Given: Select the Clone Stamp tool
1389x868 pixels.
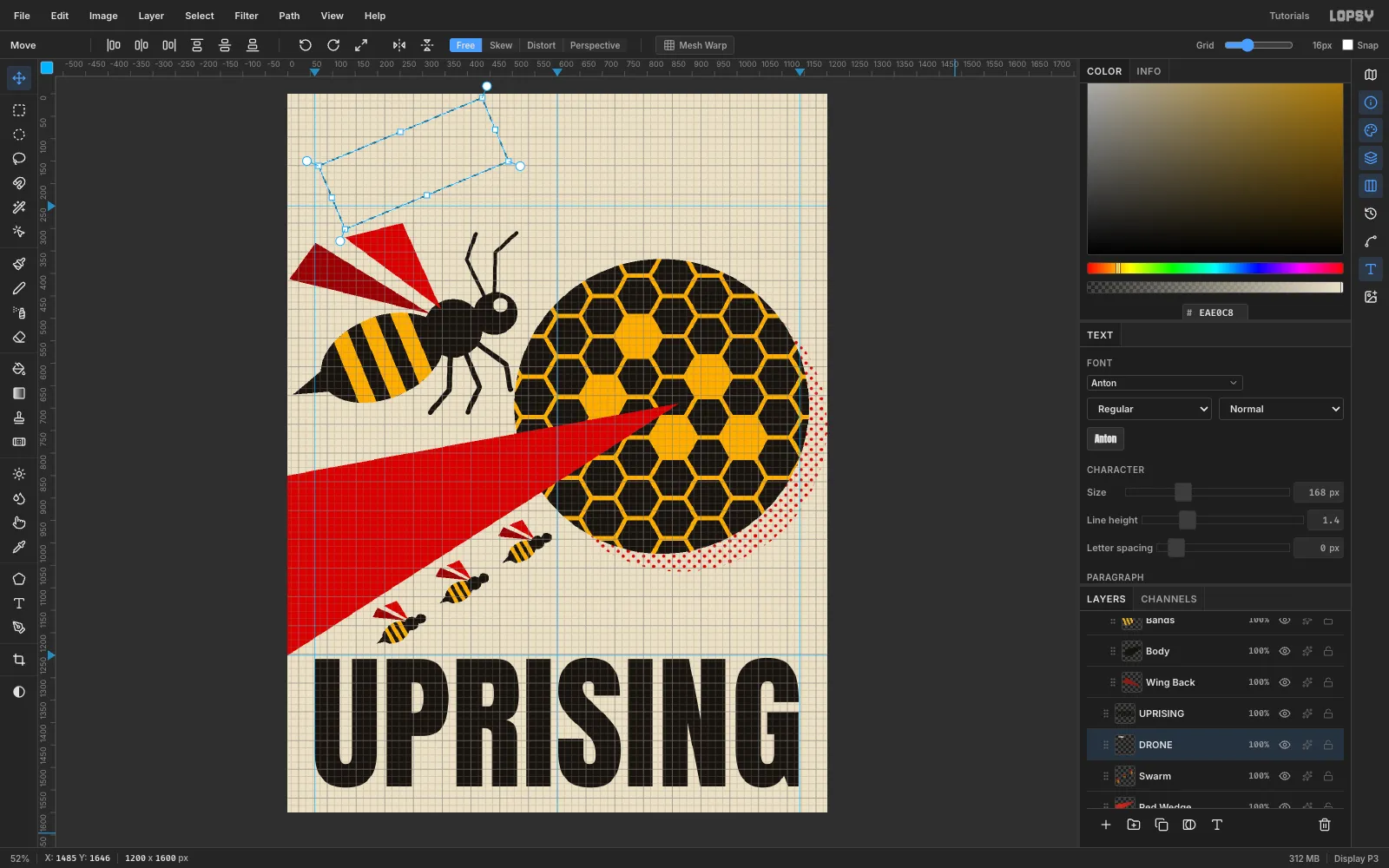Looking at the screenshot, I should tap(19, 418).
